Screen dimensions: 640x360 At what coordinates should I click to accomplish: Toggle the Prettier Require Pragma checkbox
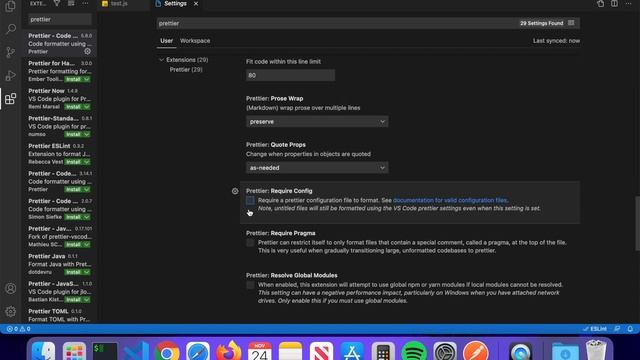coord(250,243)
